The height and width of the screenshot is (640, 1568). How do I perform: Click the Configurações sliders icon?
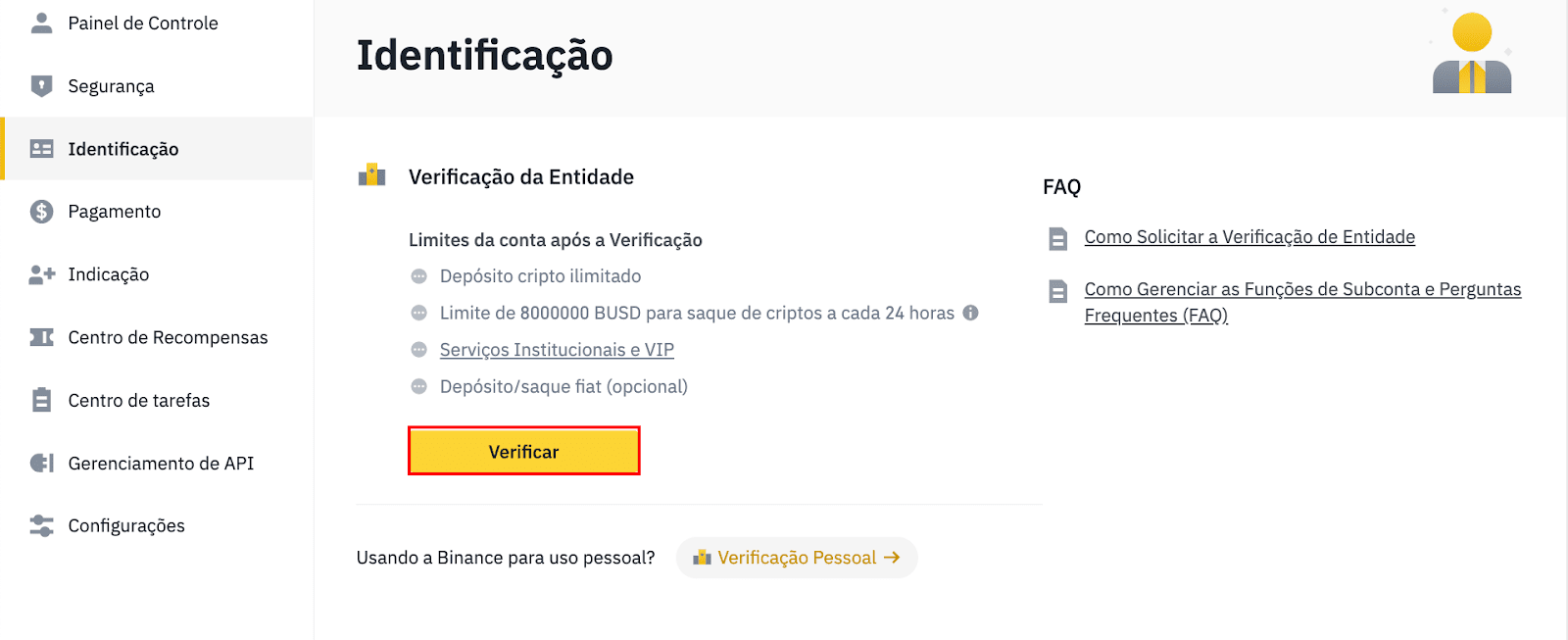[41, 525]
